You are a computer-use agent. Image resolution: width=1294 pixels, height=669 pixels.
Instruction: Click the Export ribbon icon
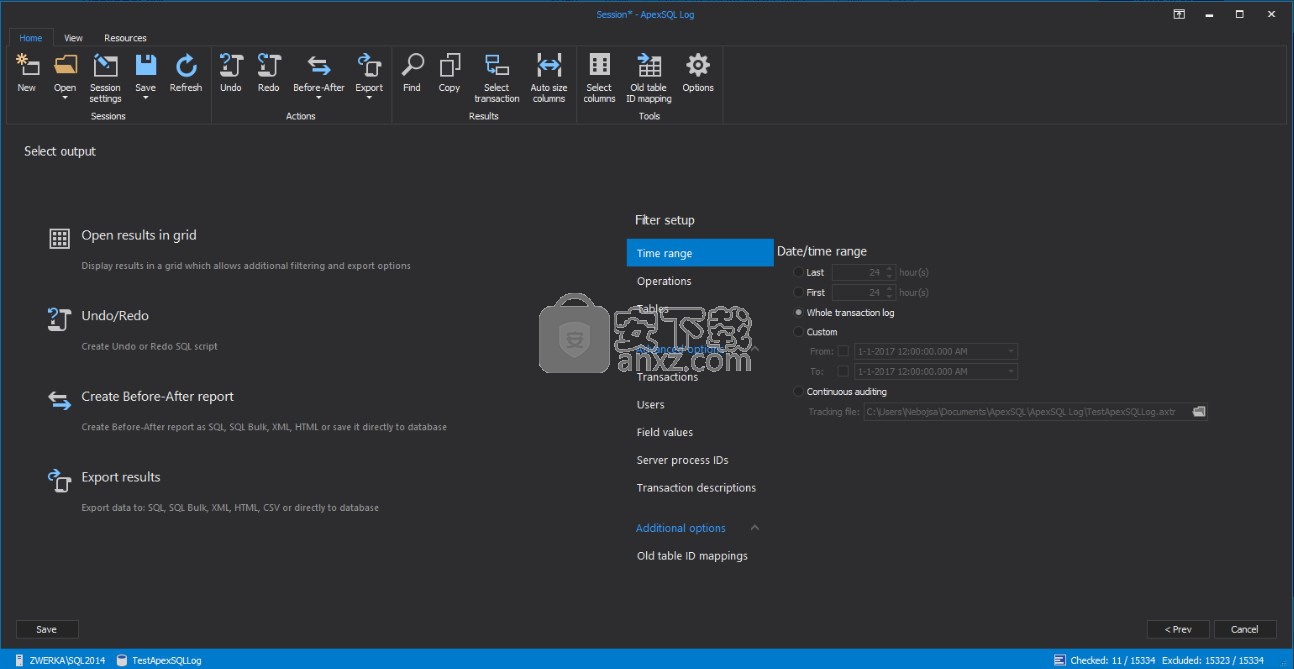(x=369, y=66)
